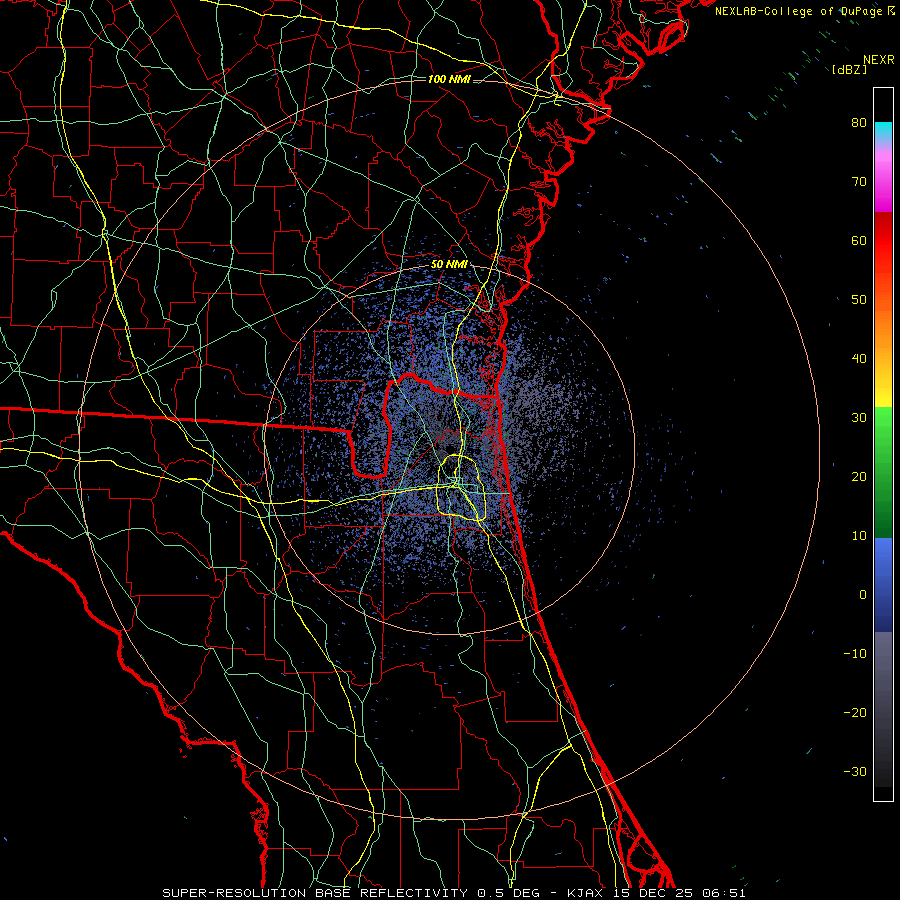Click the 70 value on the dBZ scale
Viewport: 900px width, 900px height.
(859, 181)
